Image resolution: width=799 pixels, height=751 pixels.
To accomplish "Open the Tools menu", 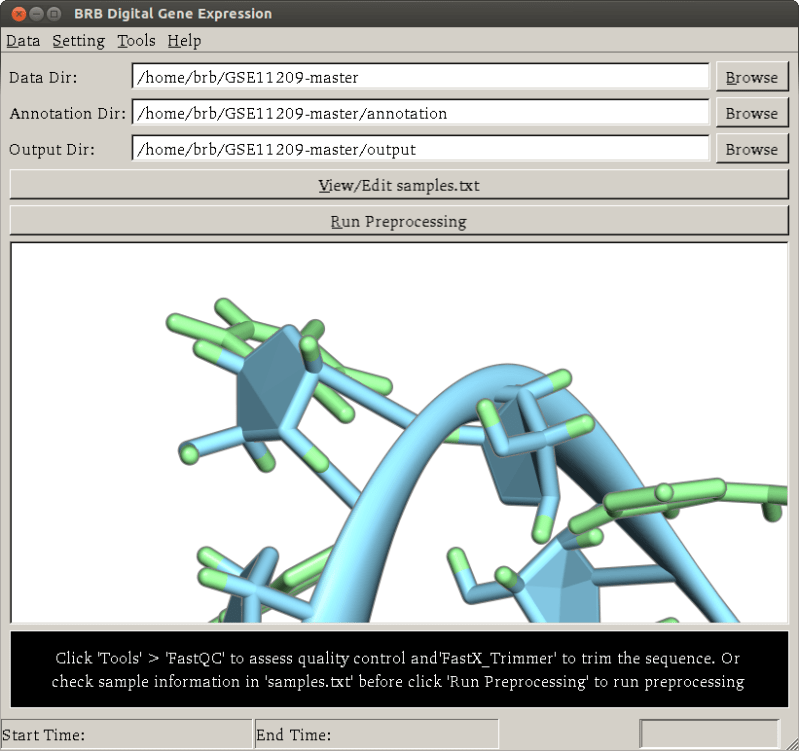I will [136, 41].
